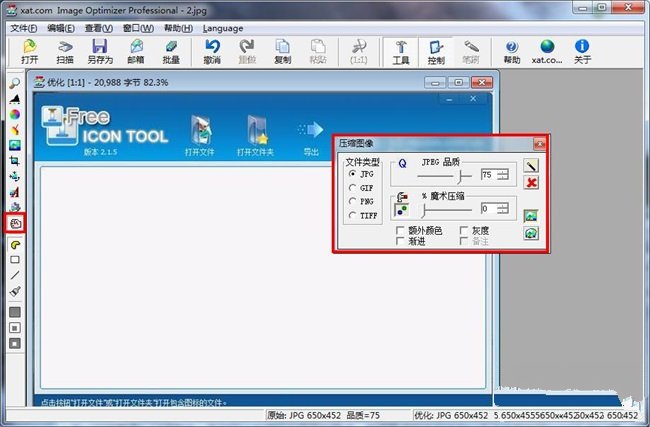The width and height of the screenshot is (650, 427).
Task: Select the TIFF file type radio button
Action: tap(352, 215)
